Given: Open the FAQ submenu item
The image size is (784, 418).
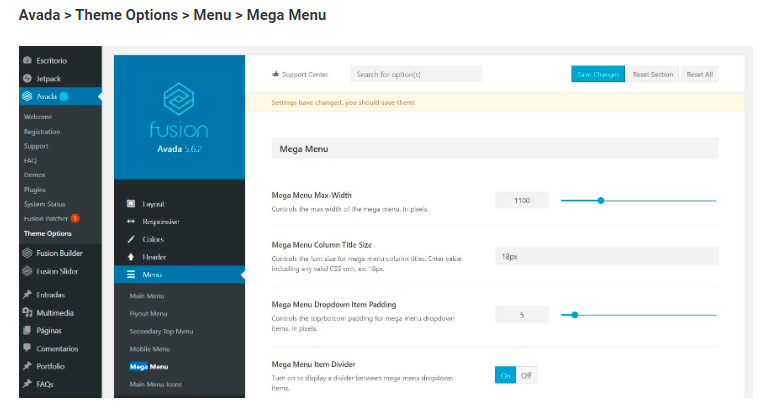Looking at the screenshot, I should pyautogui.click(x=30, y=160).
